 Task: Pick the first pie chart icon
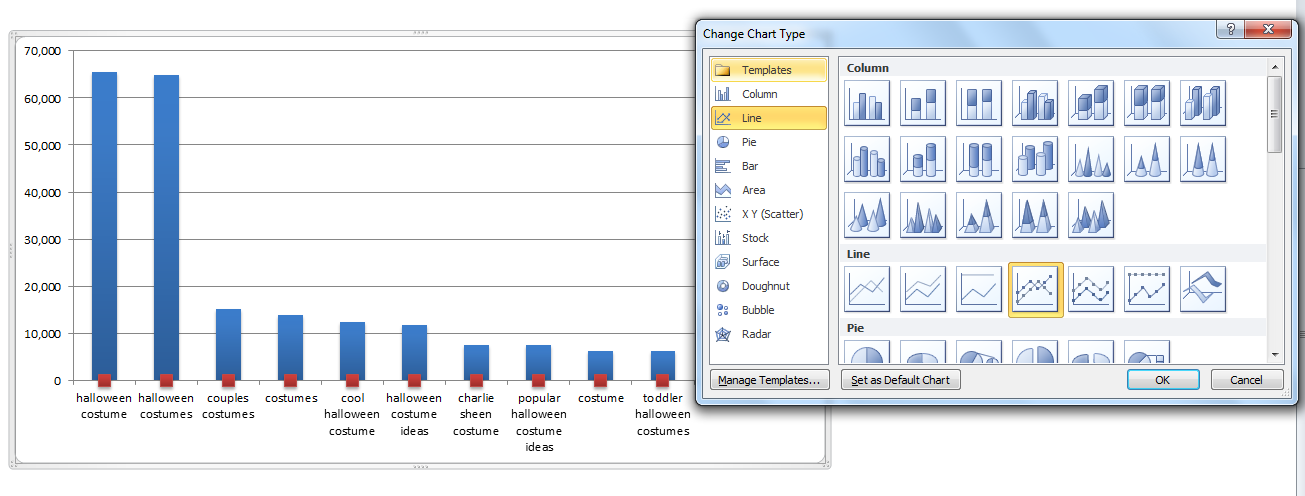867,358
